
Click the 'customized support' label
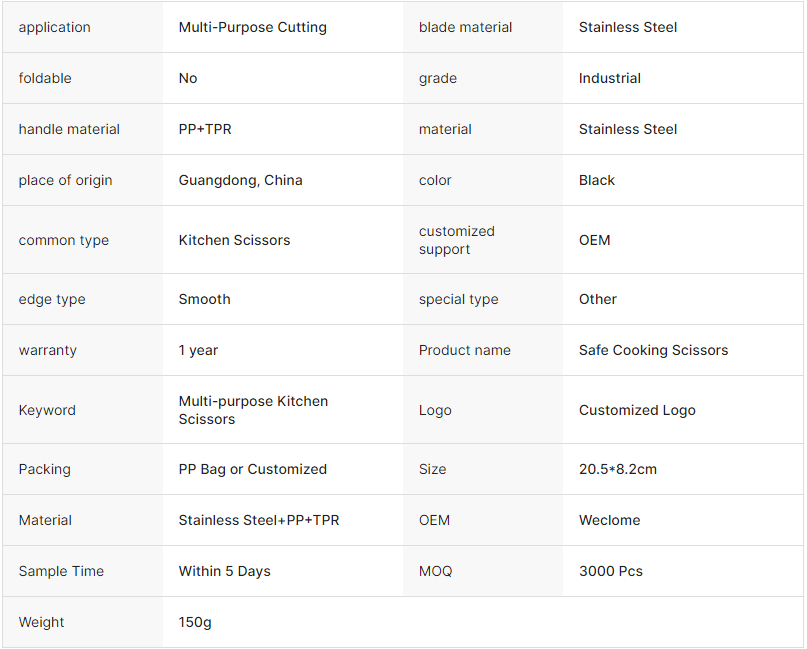pyautogui.click(x=456, y=240)
